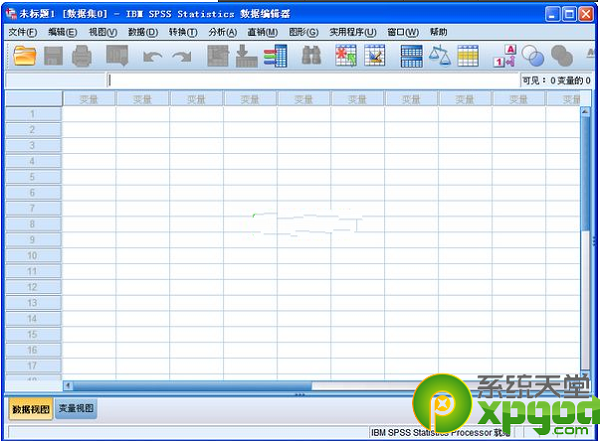This screenshot has height=441, width=600.
Task: Open the 帮助 menu
Action: [439, 32]
